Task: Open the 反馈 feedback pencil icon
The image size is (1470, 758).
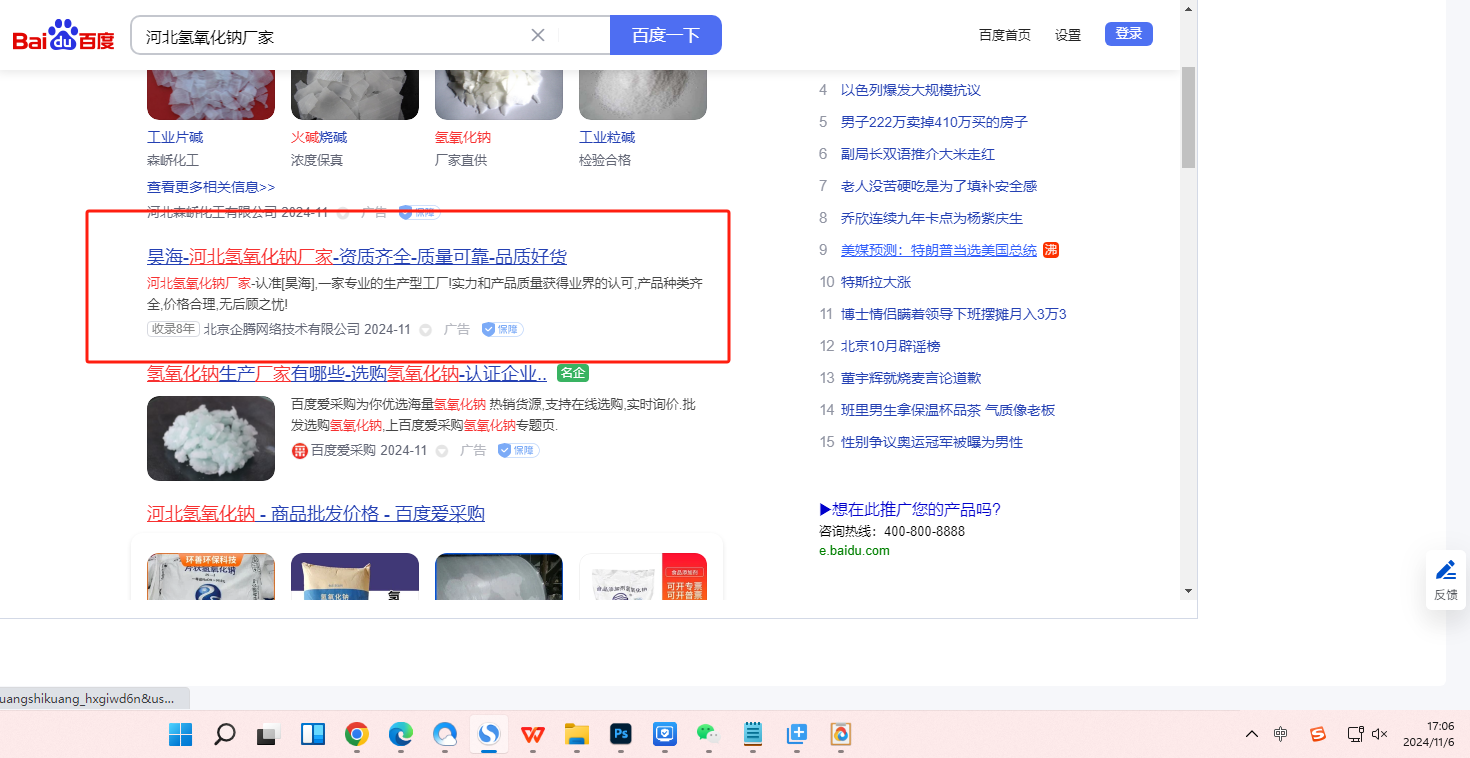Action: (1445, 571)
